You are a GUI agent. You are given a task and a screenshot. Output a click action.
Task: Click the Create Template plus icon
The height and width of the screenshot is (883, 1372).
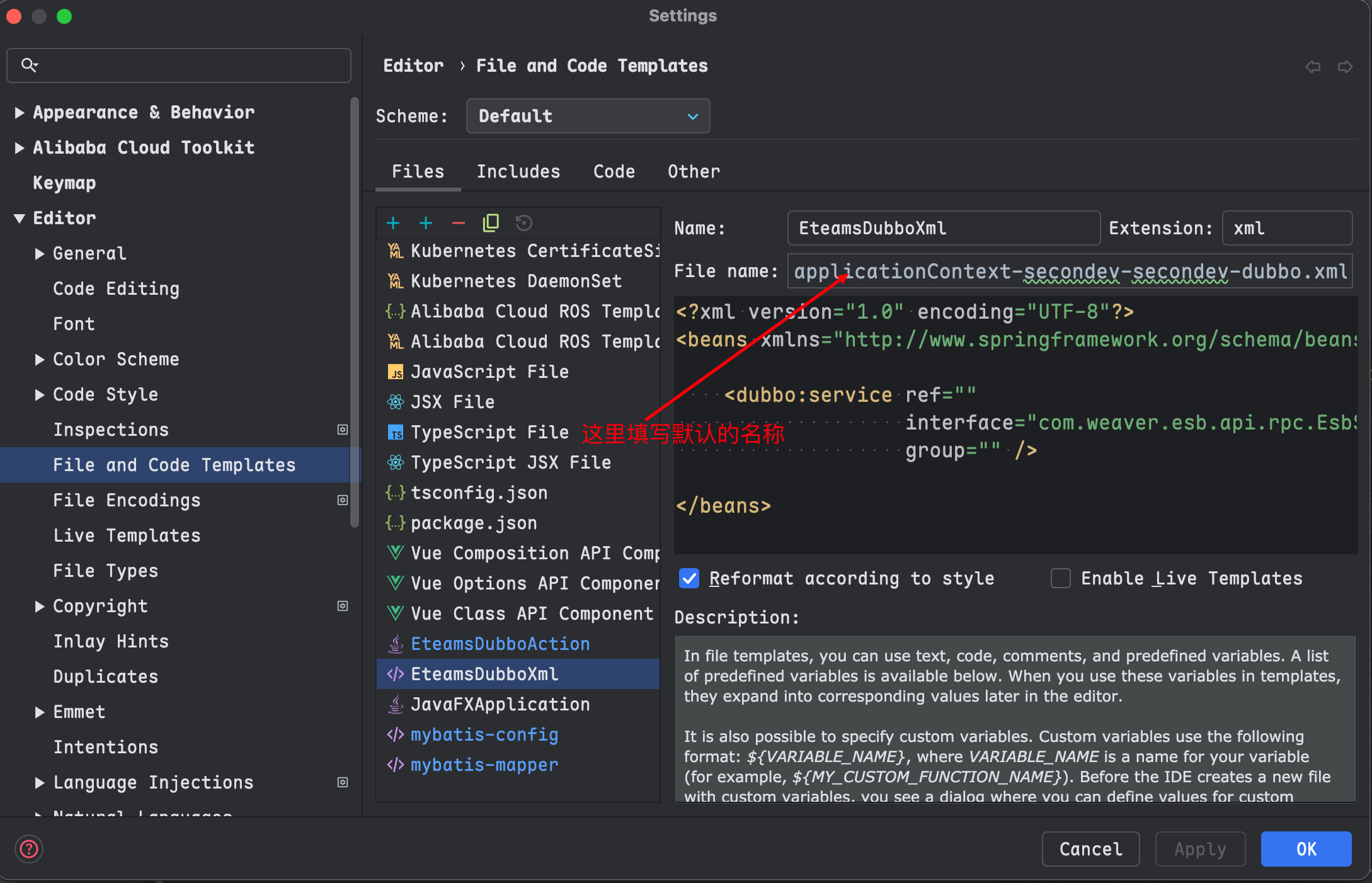[x=393, y=223]
